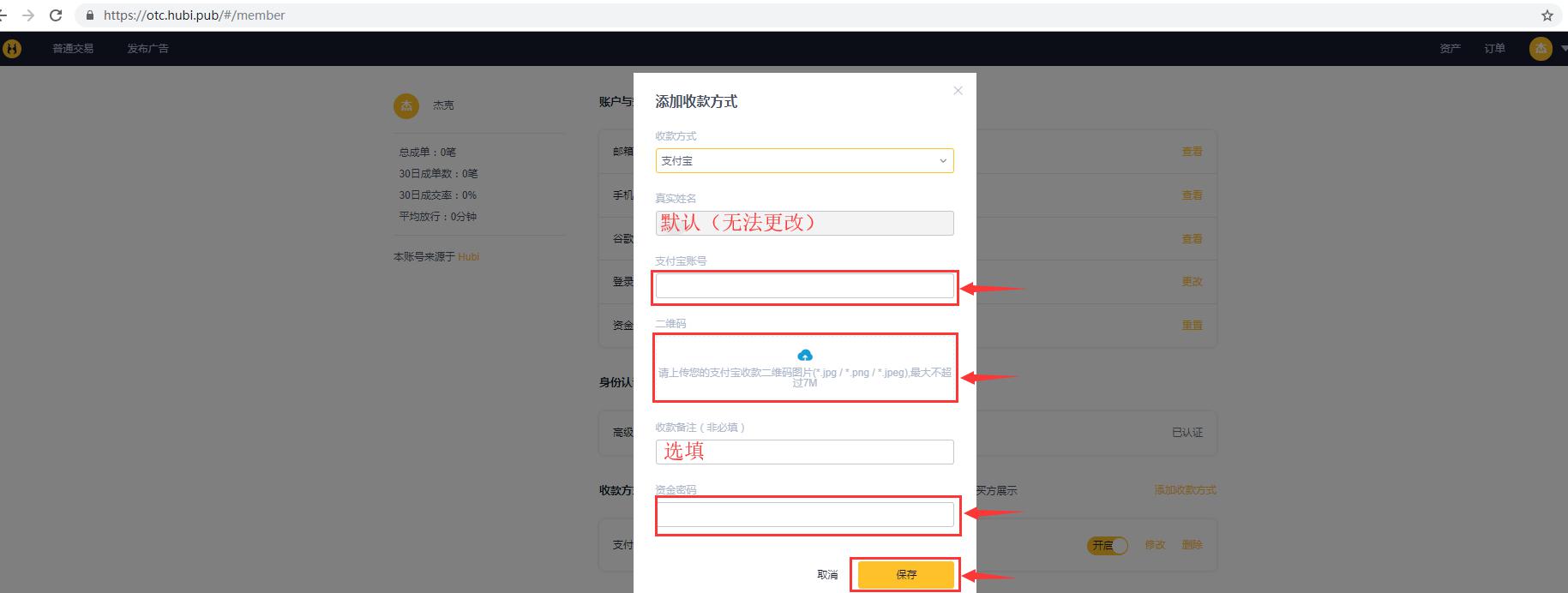Viewport: 1568px width, 593px height.
Task: Click the 收款备注 optional remark field
Action: pos(804,452)
